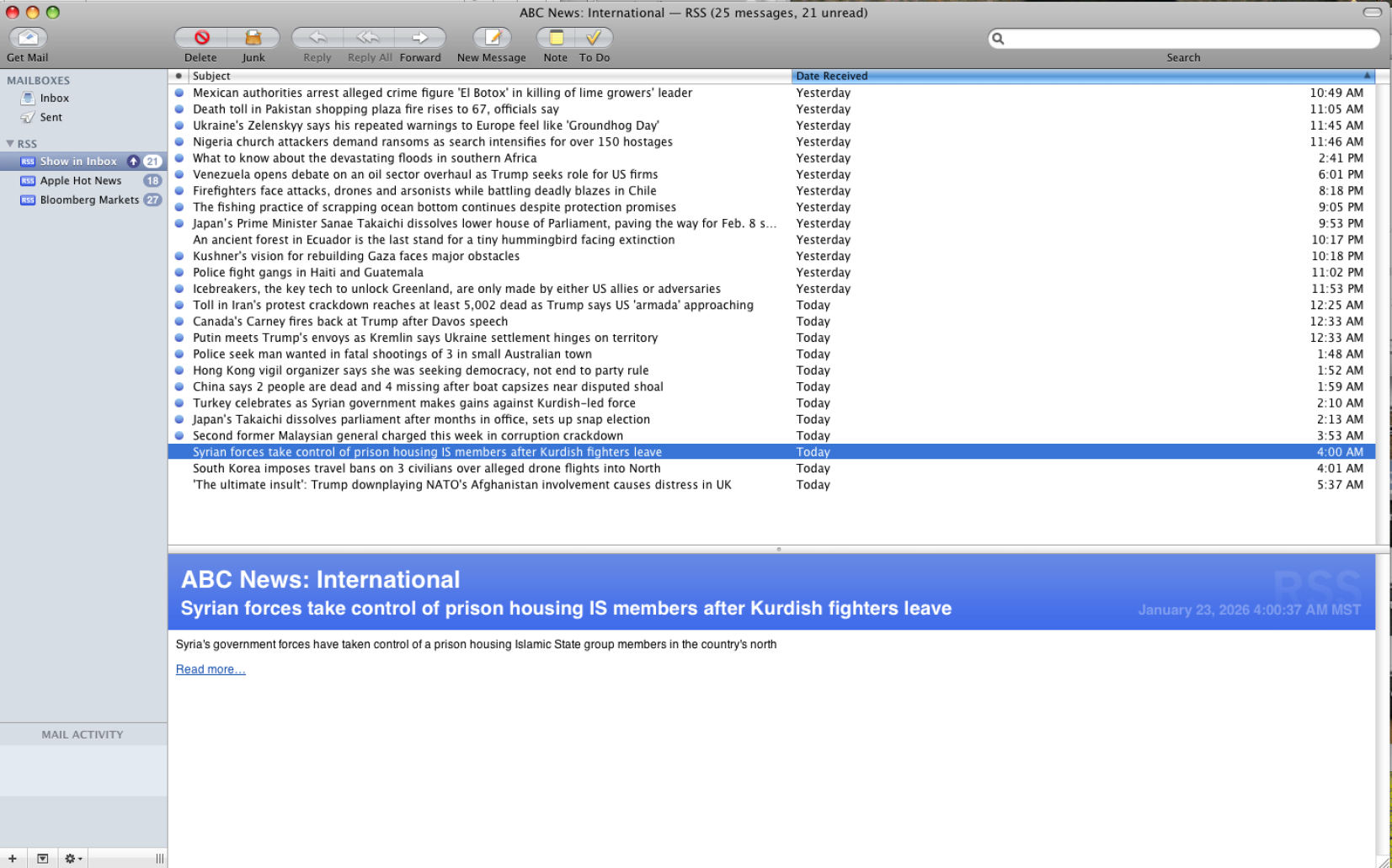Compose with the New Message icon
Viewport: 1392px width, 868px height.
[x=492, y=38]
